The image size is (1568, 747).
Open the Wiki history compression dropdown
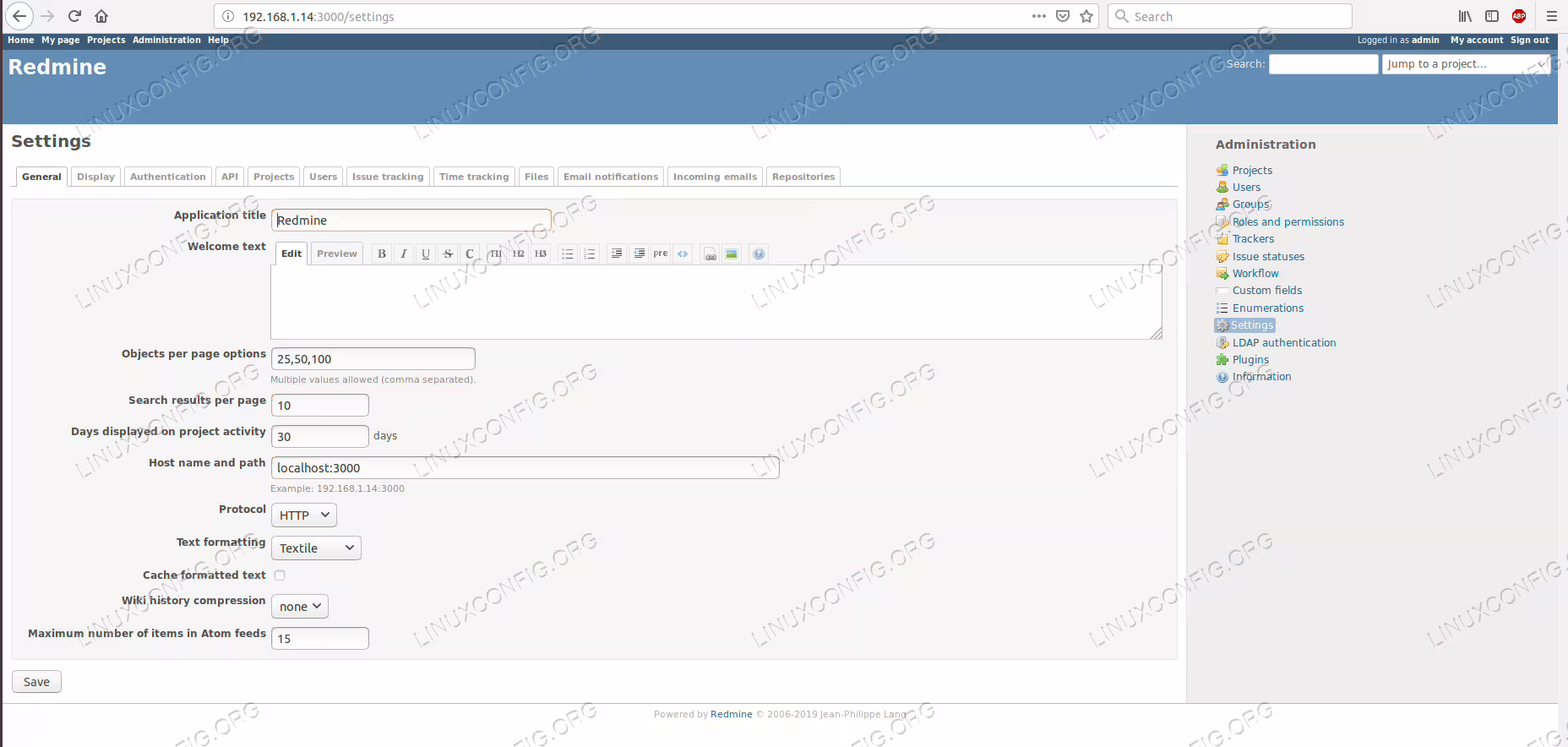coord(300,606)
